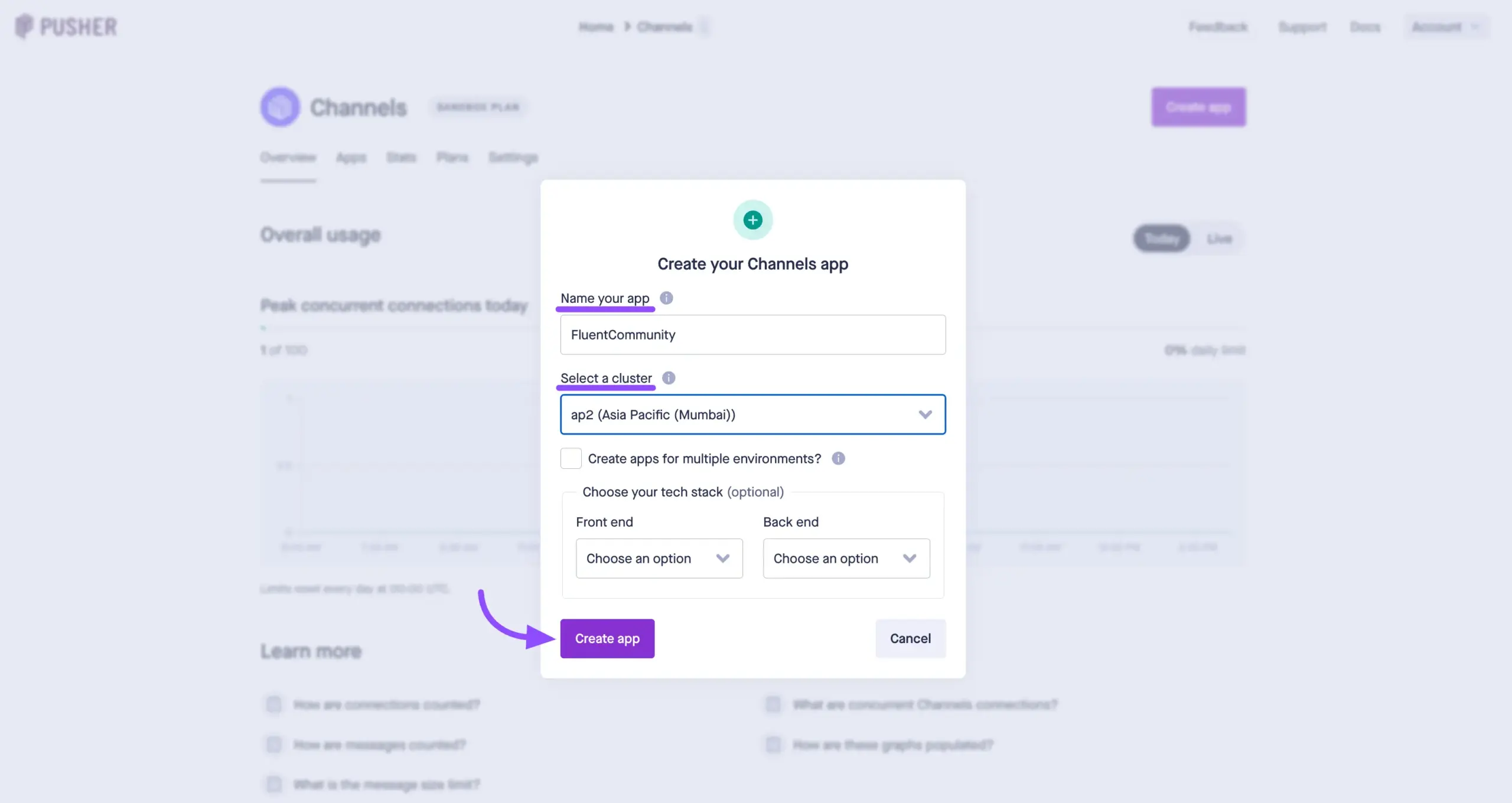Switch to the Apps tab
This screenshot has height=803, width=1512.
coord(351,158)
